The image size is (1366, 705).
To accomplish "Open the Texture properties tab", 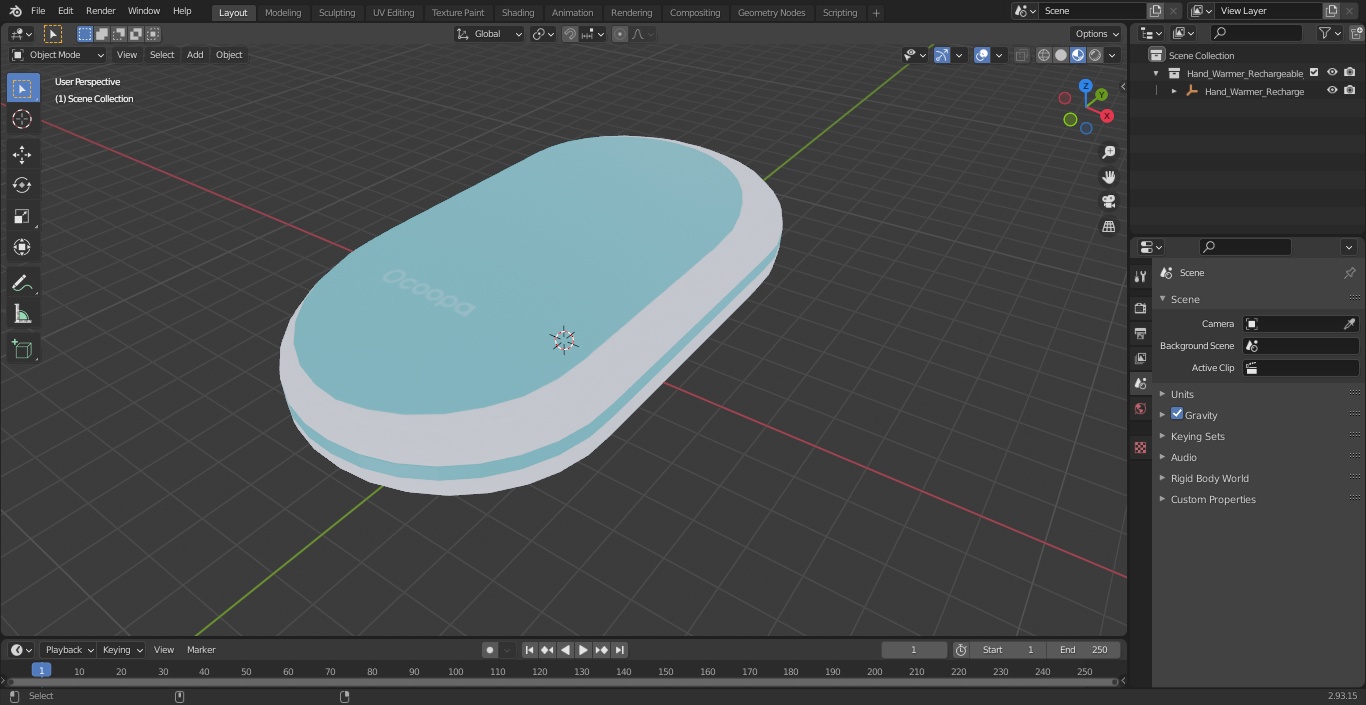I will click(1140, 447).
